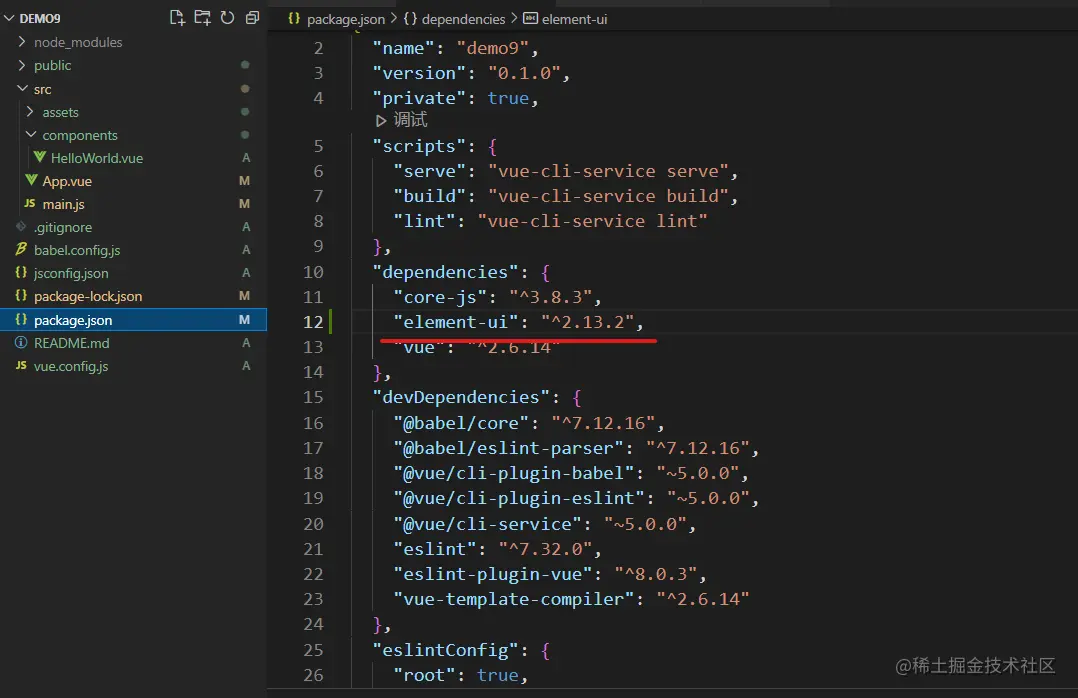Click the "eslintConfig" key
The height and width of the screenshot is (698, 1078).
click(445, 650)
